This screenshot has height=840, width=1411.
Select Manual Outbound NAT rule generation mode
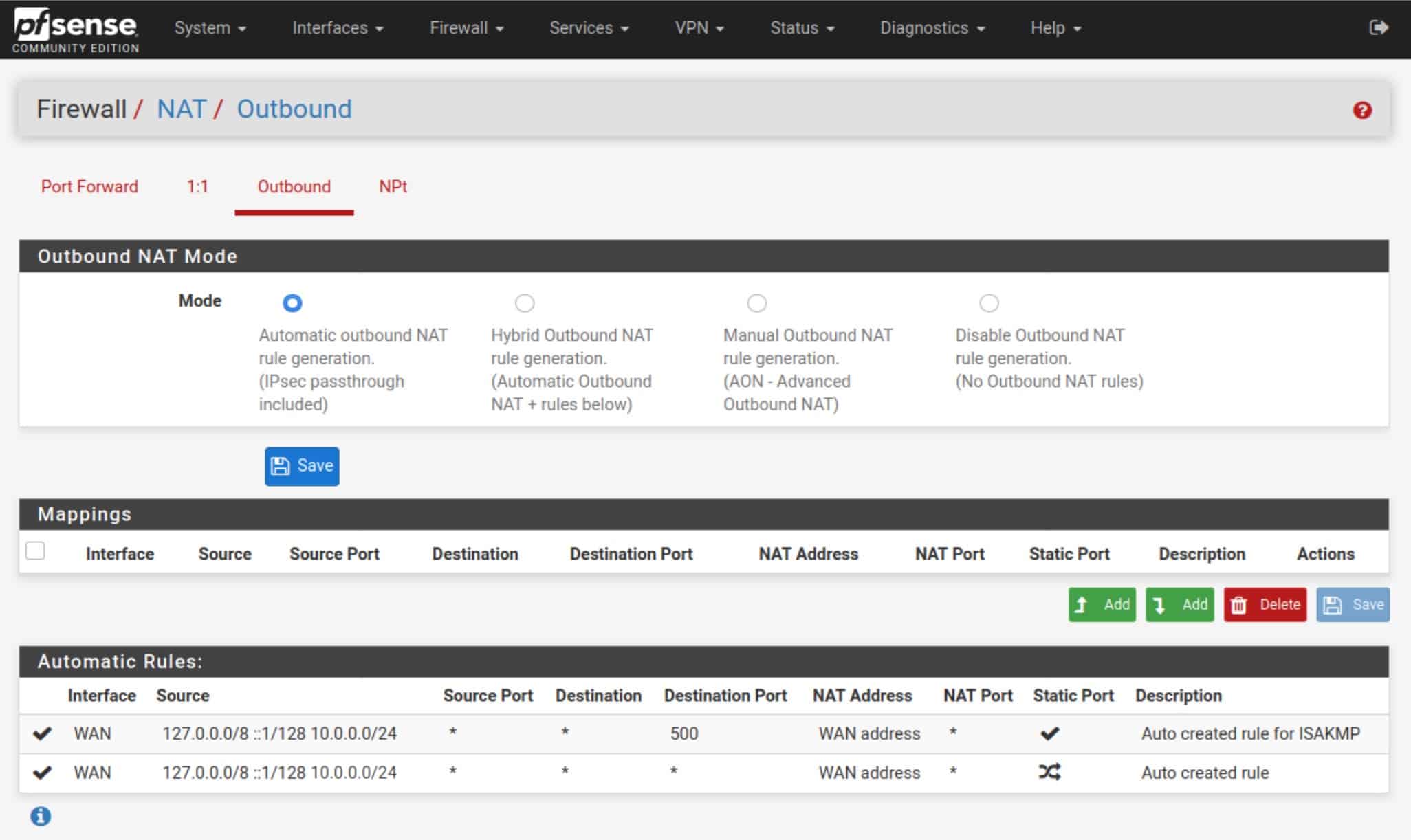point(757,302)
